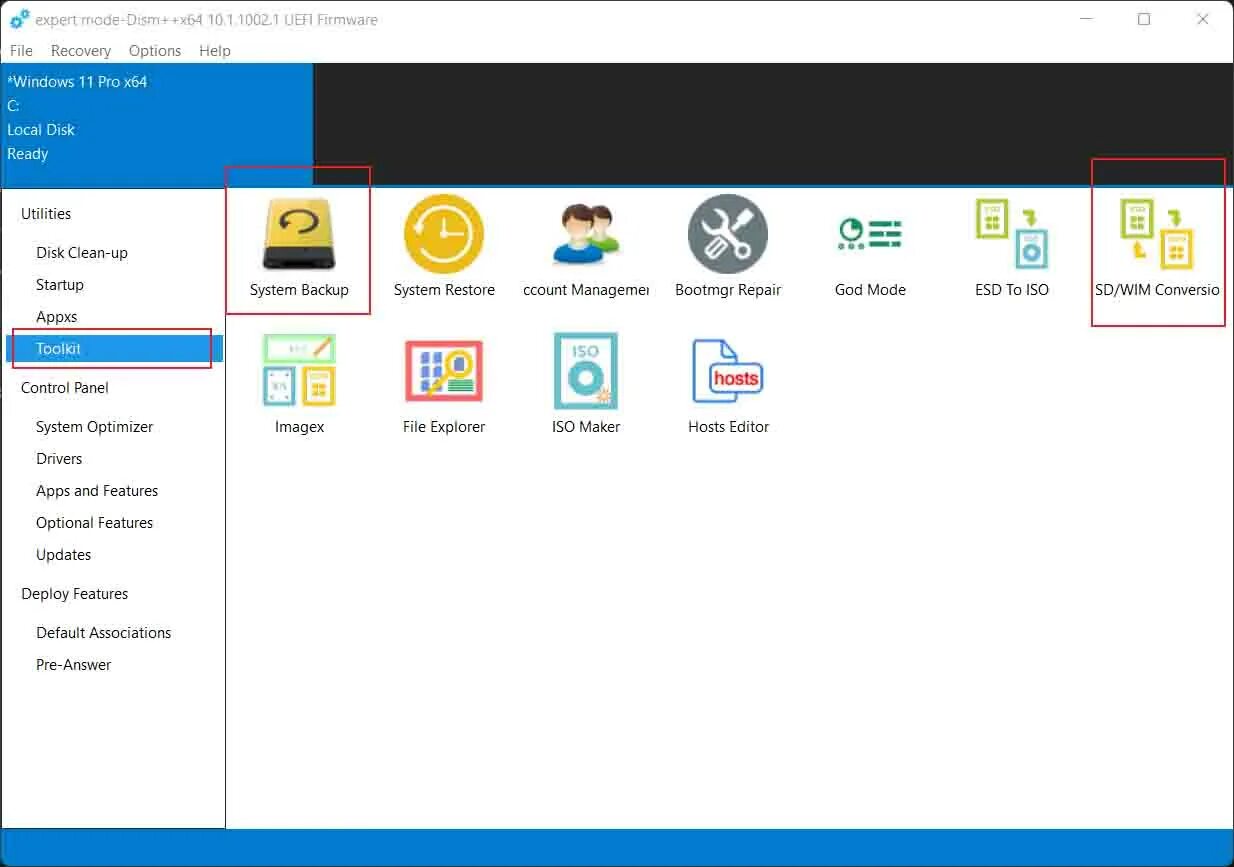Open Account Management tool
1234x867 pixels.
pos(586,246)
